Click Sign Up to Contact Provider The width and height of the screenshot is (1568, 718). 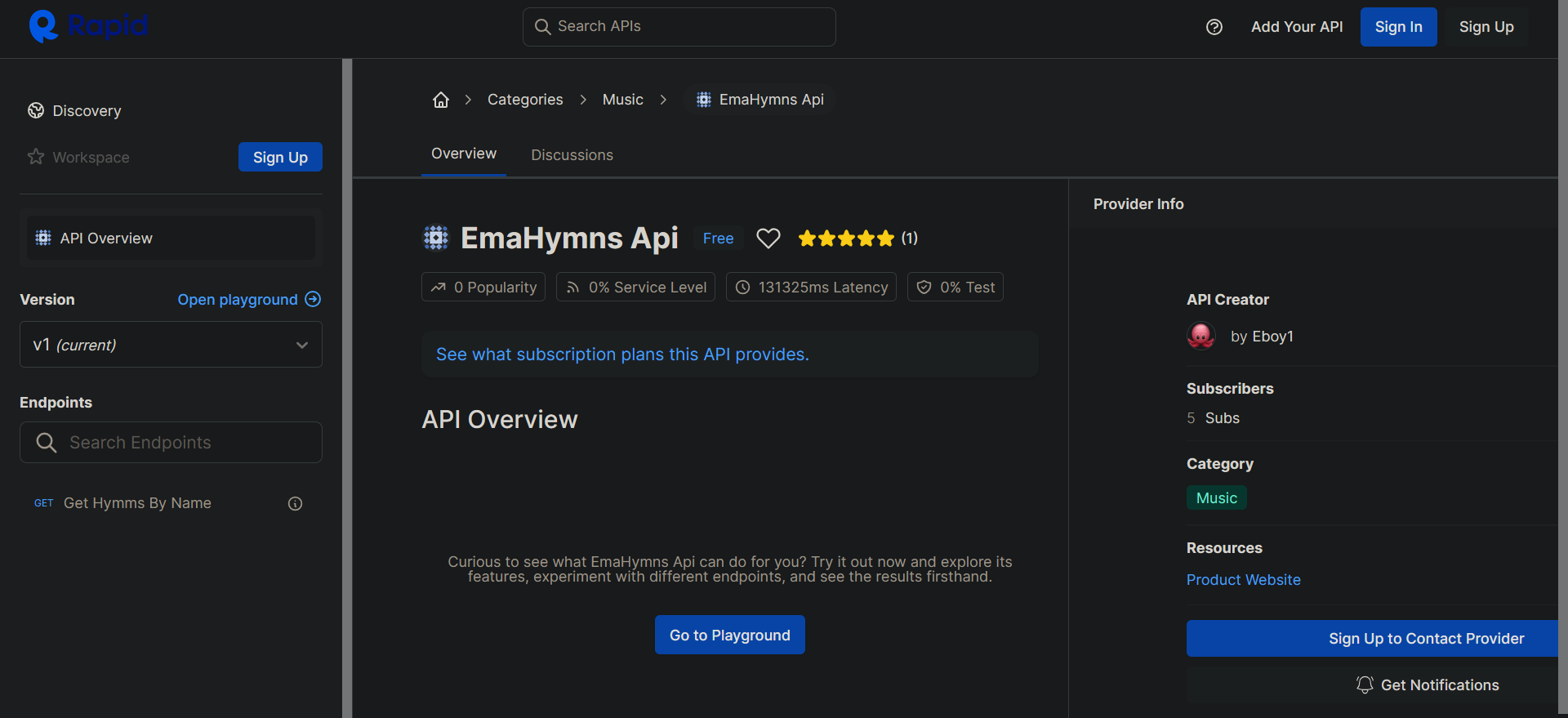click(x=1372, y=638)
